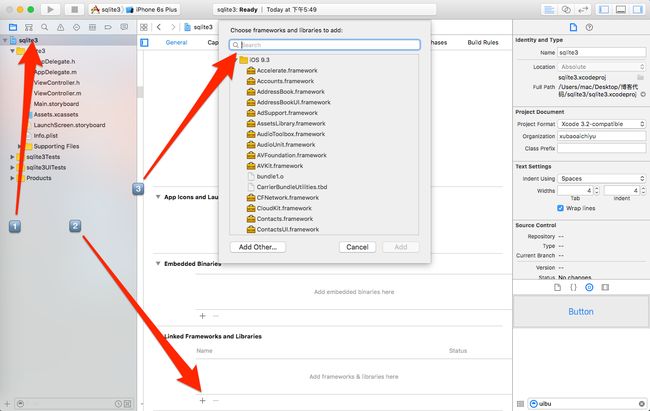
Task: Click the Add Other... button
Action: pos(257,247)
